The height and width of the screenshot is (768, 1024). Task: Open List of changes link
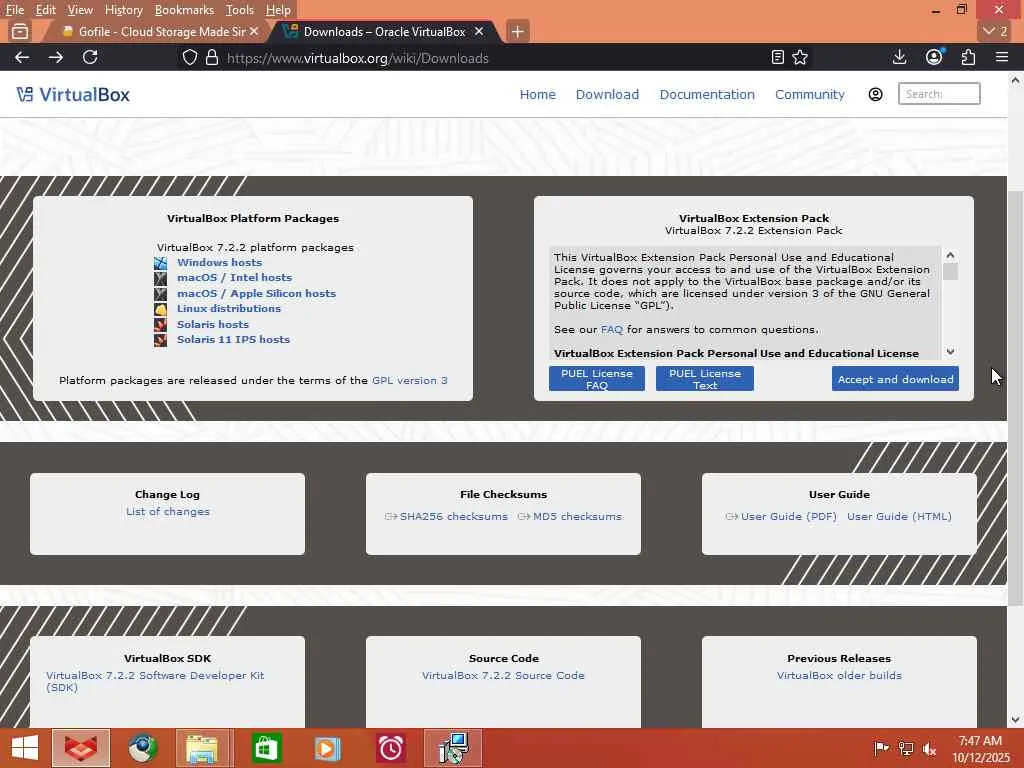tap(168, 511)
